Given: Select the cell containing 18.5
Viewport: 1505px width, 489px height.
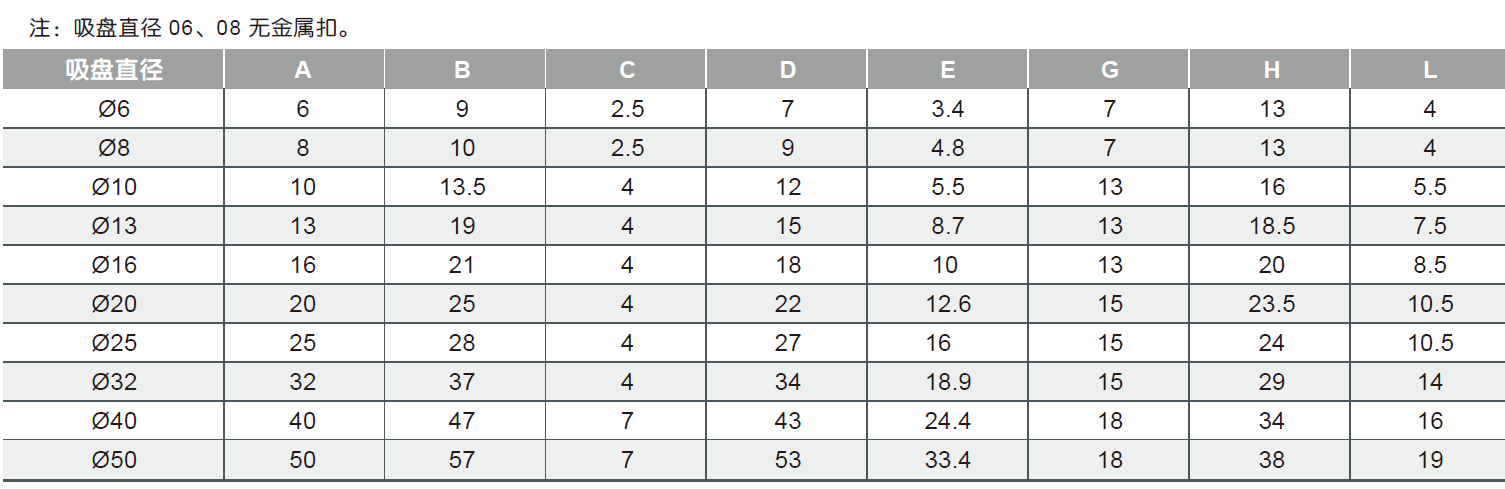Looking at the screenshot, I should pyautogui.click(x=1271, y=226).
